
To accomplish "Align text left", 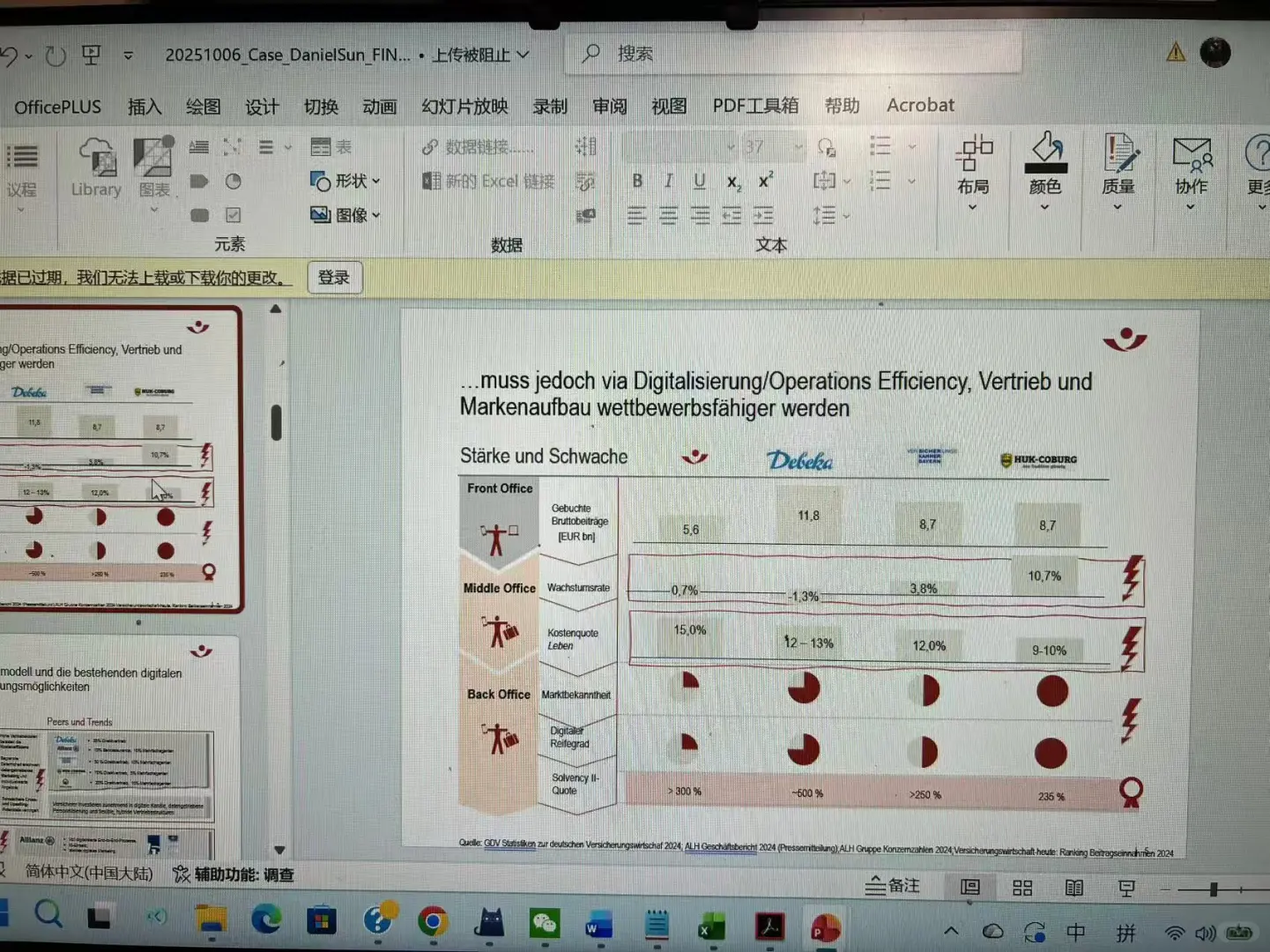I will click(x=636, y=215).
